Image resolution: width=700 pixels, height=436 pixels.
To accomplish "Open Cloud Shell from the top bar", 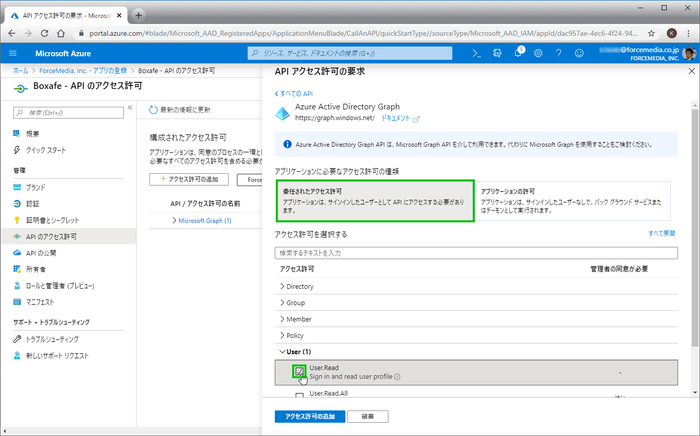I will tap(477, 54).
